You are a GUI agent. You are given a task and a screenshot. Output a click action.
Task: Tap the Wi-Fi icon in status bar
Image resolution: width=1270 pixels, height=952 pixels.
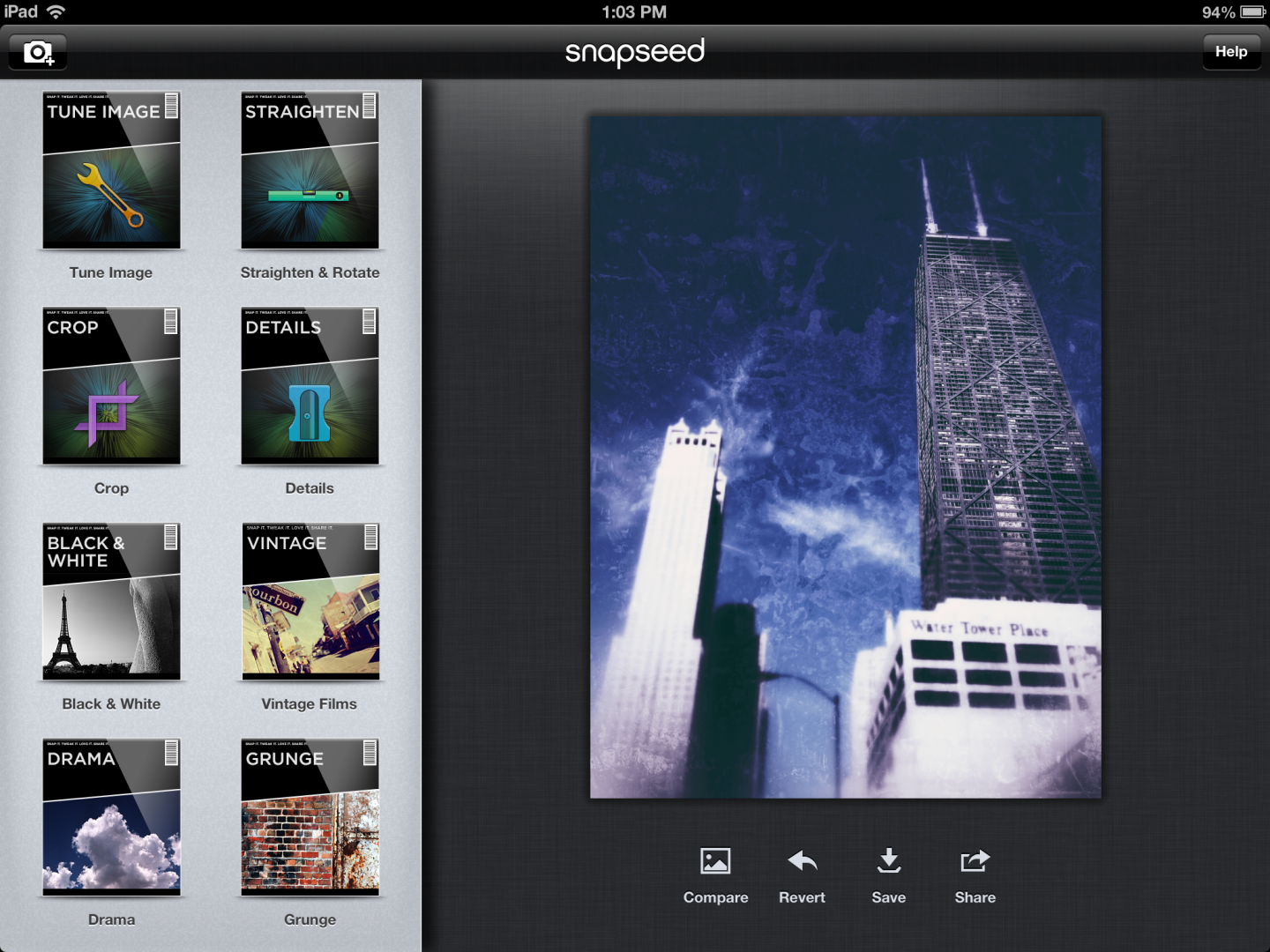(x=56, y=12)
